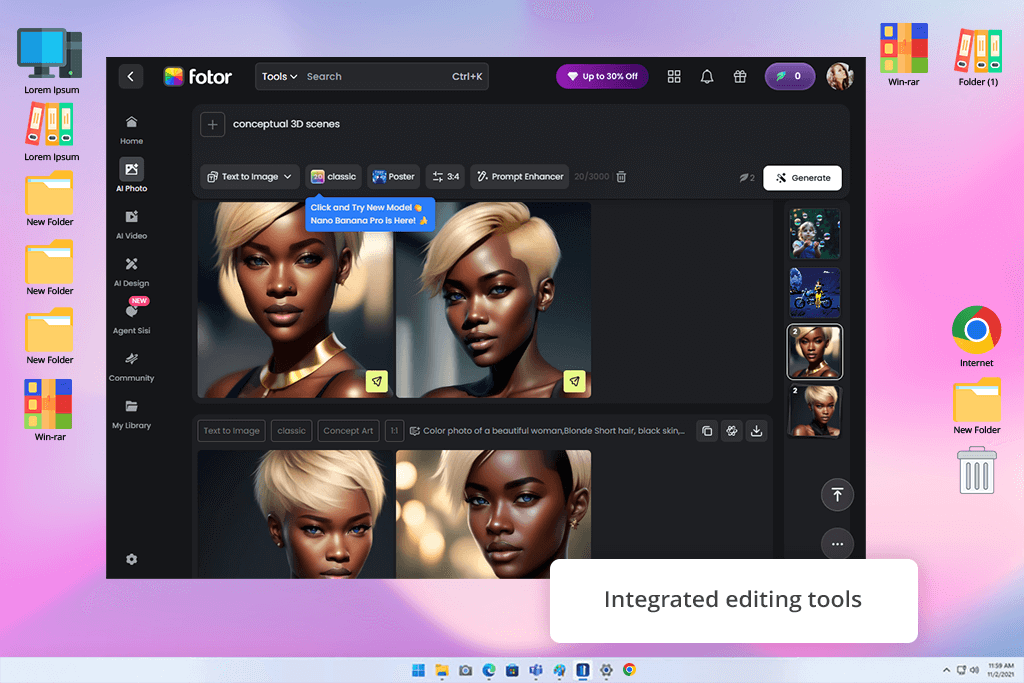Open the 3:4 aspect ratio selector

(445, 177)
